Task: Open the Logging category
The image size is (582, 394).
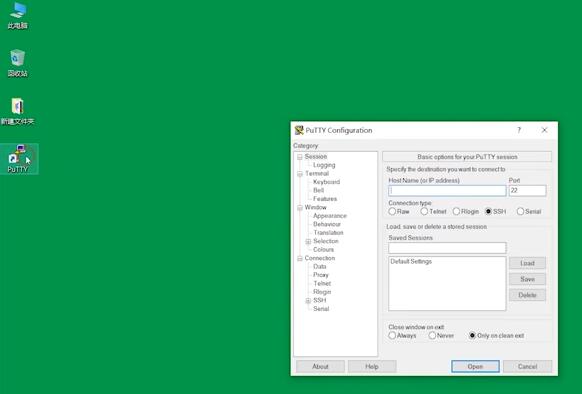Action: [x=324, y=165]
